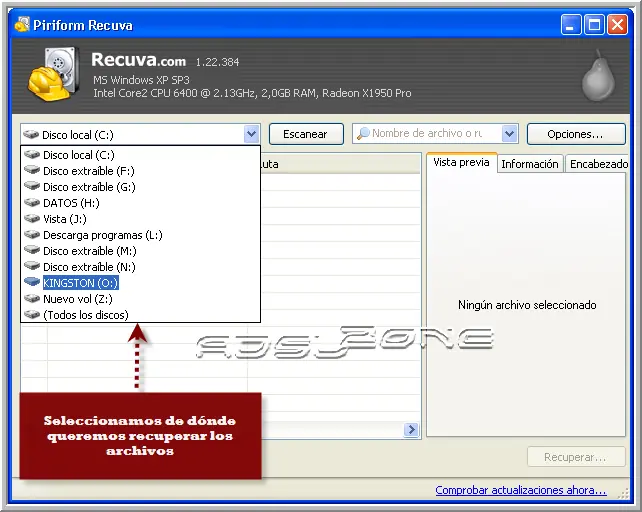The image size is (642, 512).
Task: Click the Piriform pear logo
Action: [x=598, y=75]
